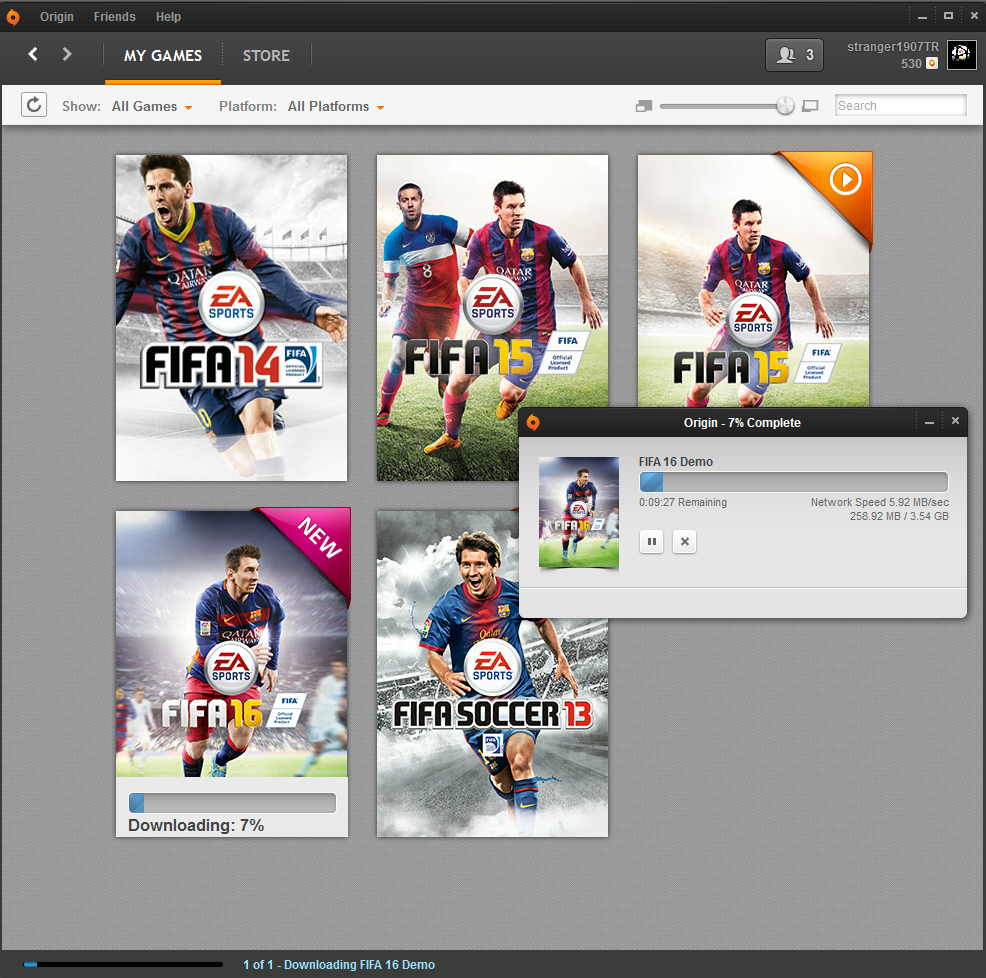Cancel the FIFA 16 Demo download
986x978 pixels.
(x=684, y=542)
